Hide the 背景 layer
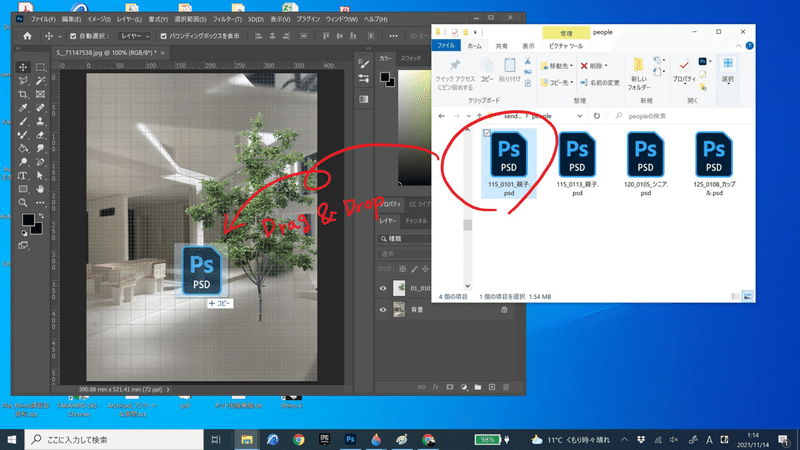Image resolution: width=800 pixels, height=450 pixels. click(x=383, y=310)
